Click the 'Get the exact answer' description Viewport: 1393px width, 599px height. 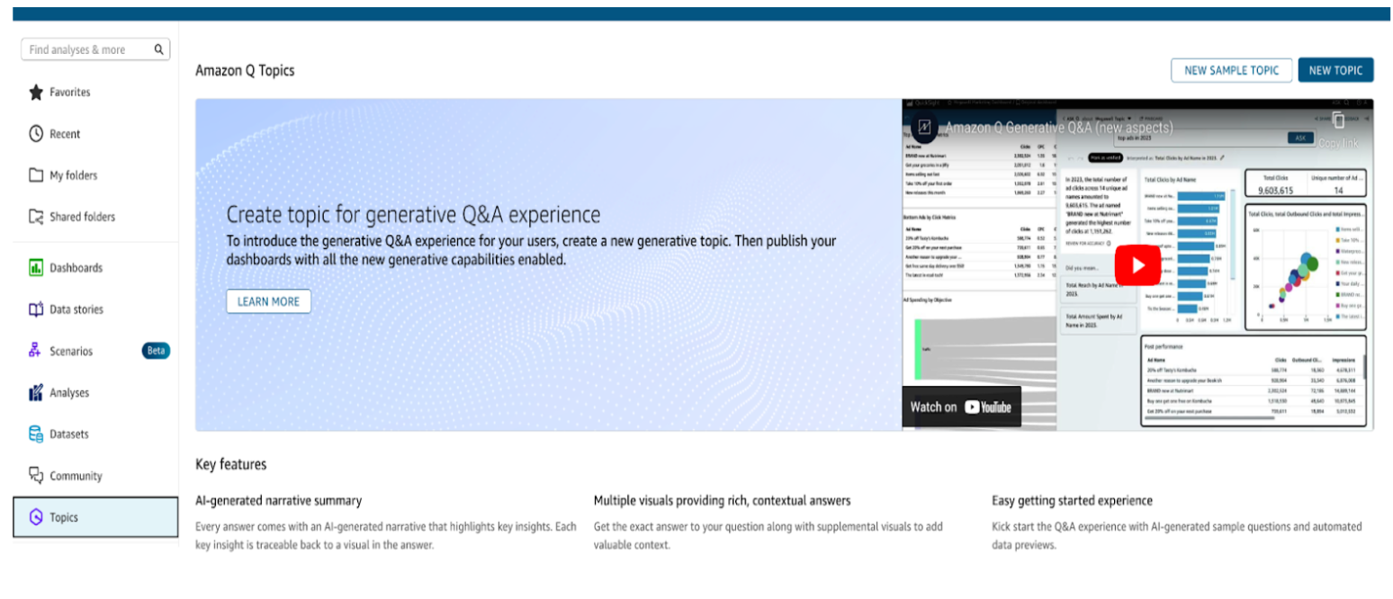[769, 535]
